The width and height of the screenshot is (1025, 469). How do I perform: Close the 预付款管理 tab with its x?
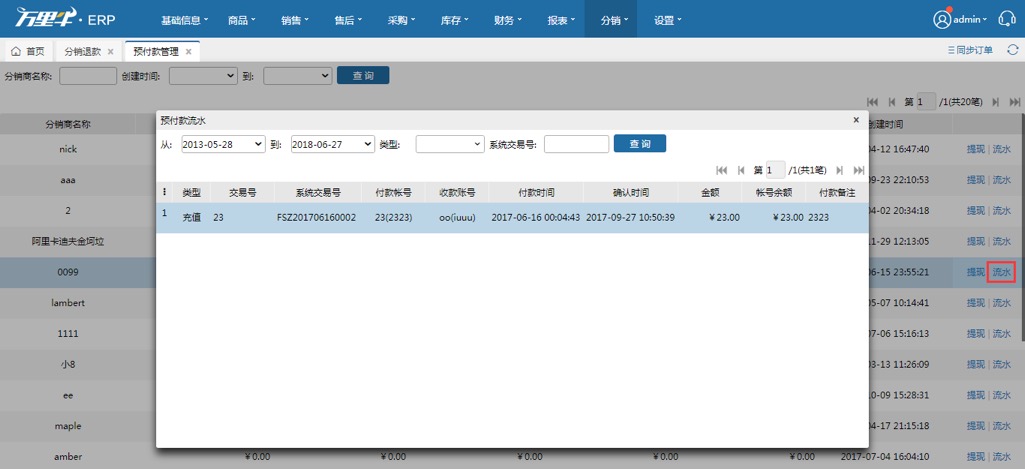188,52
